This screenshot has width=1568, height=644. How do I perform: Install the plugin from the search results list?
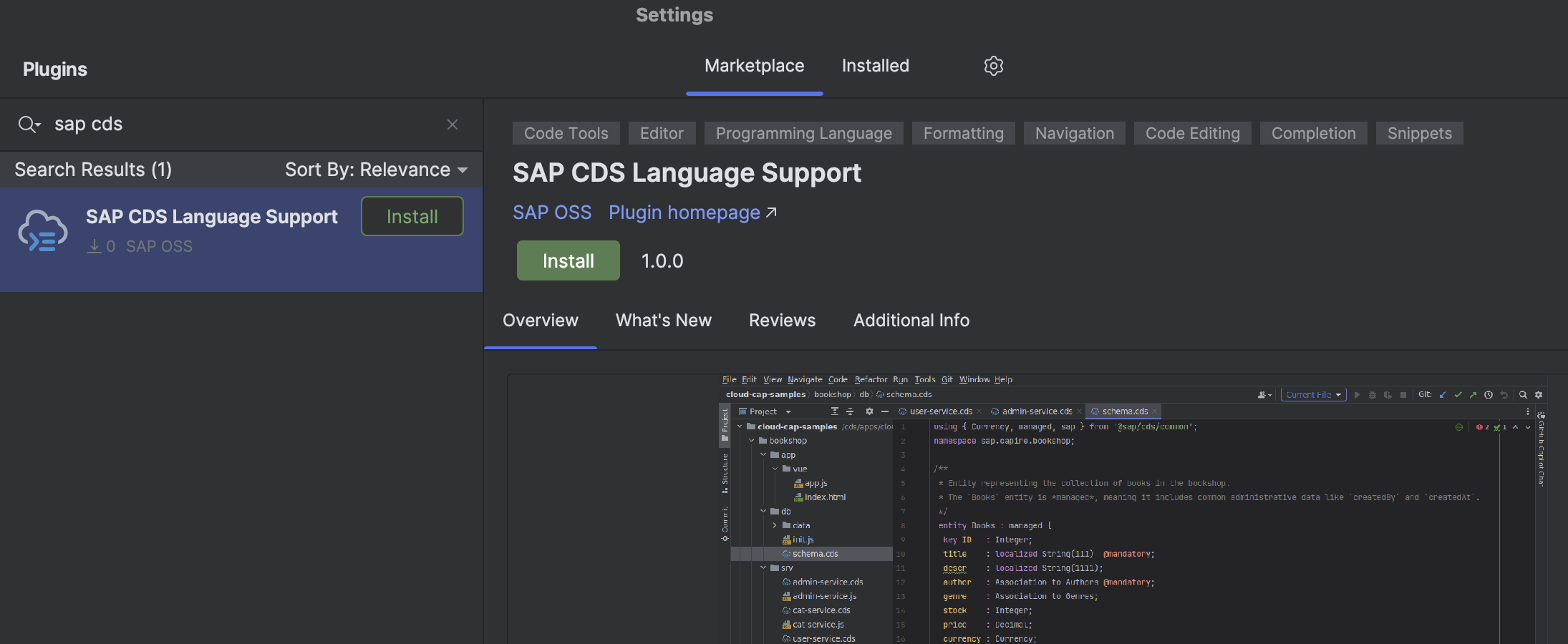tap(412, 216)
